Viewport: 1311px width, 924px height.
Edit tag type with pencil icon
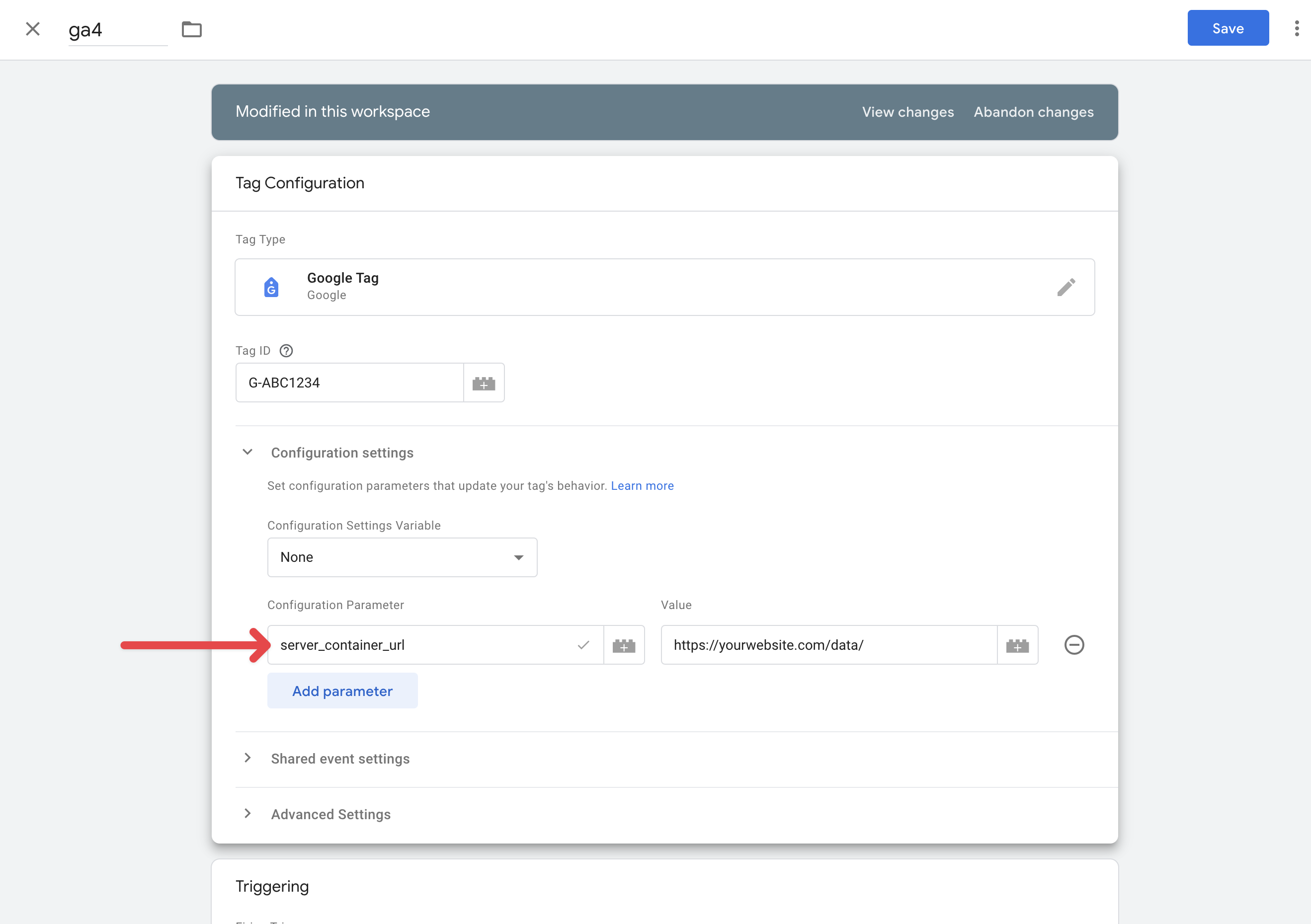point(1065,287)
